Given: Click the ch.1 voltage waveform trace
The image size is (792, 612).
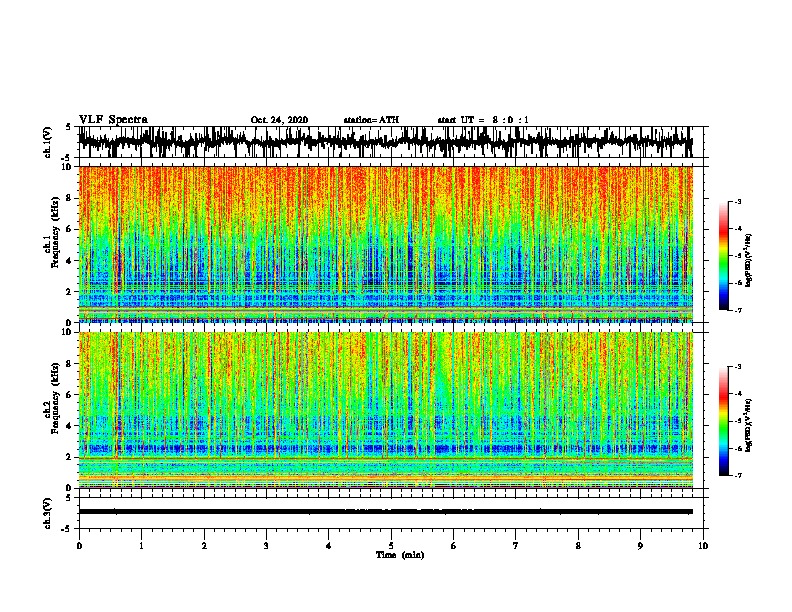Looking at the screenshot, I should 385,142.
